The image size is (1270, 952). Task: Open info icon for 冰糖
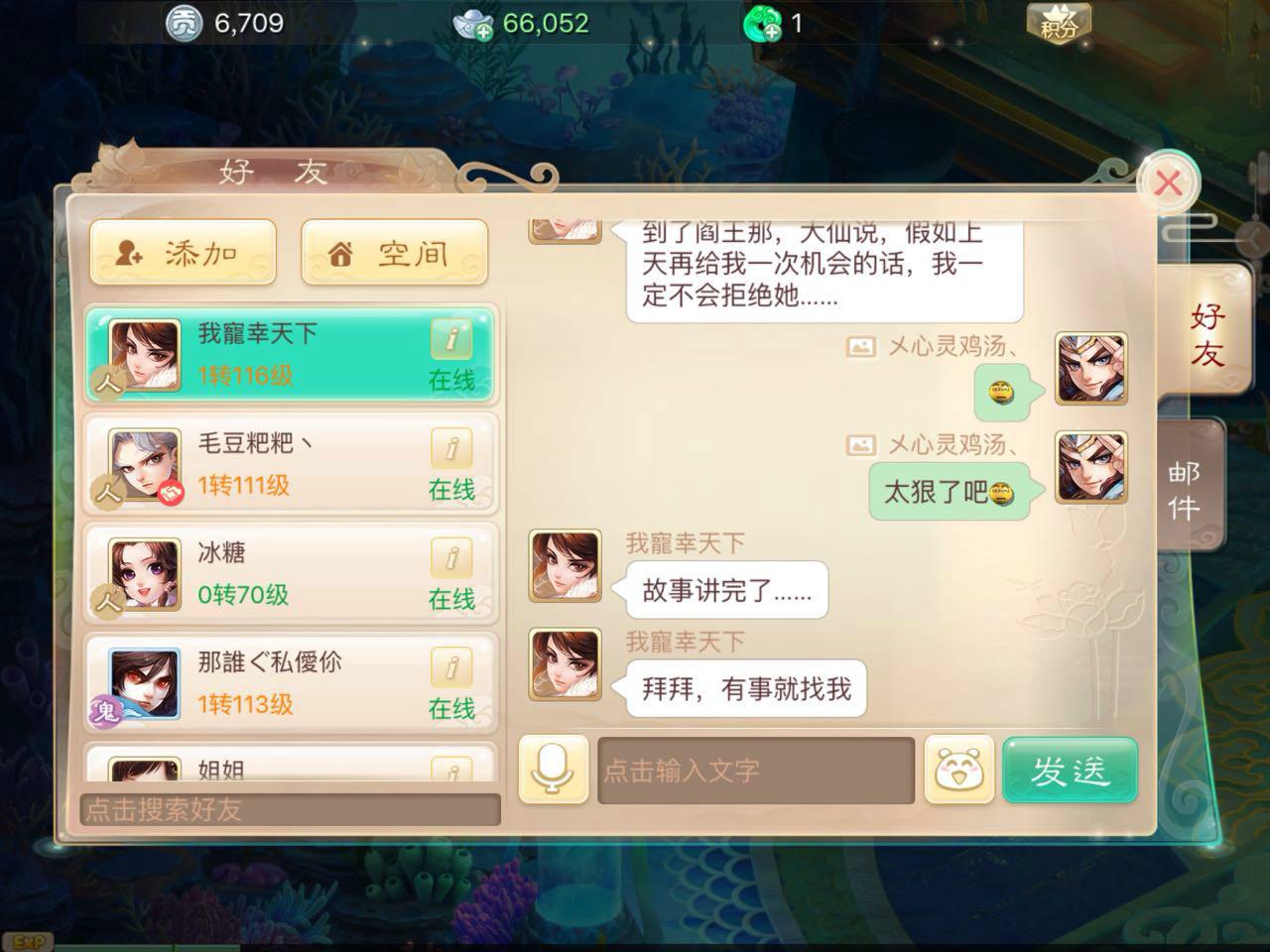(x=451, y=558)
